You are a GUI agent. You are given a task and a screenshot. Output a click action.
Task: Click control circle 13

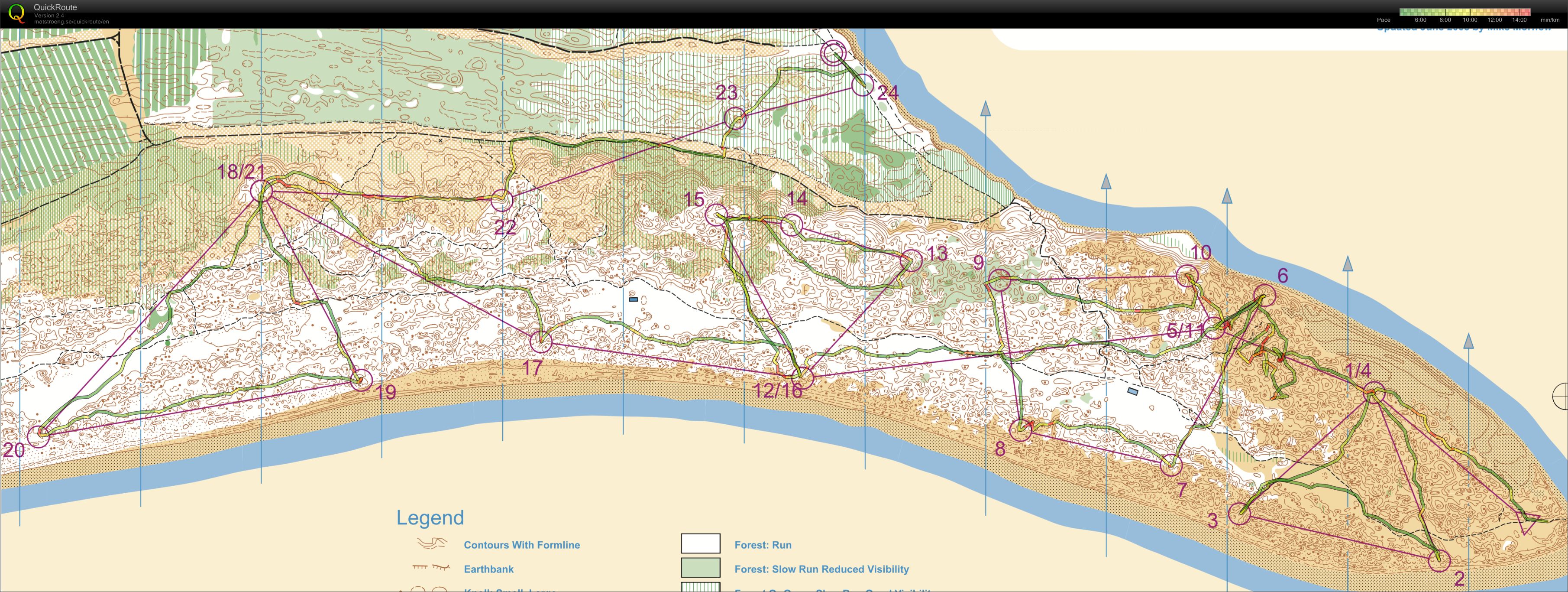911,260
